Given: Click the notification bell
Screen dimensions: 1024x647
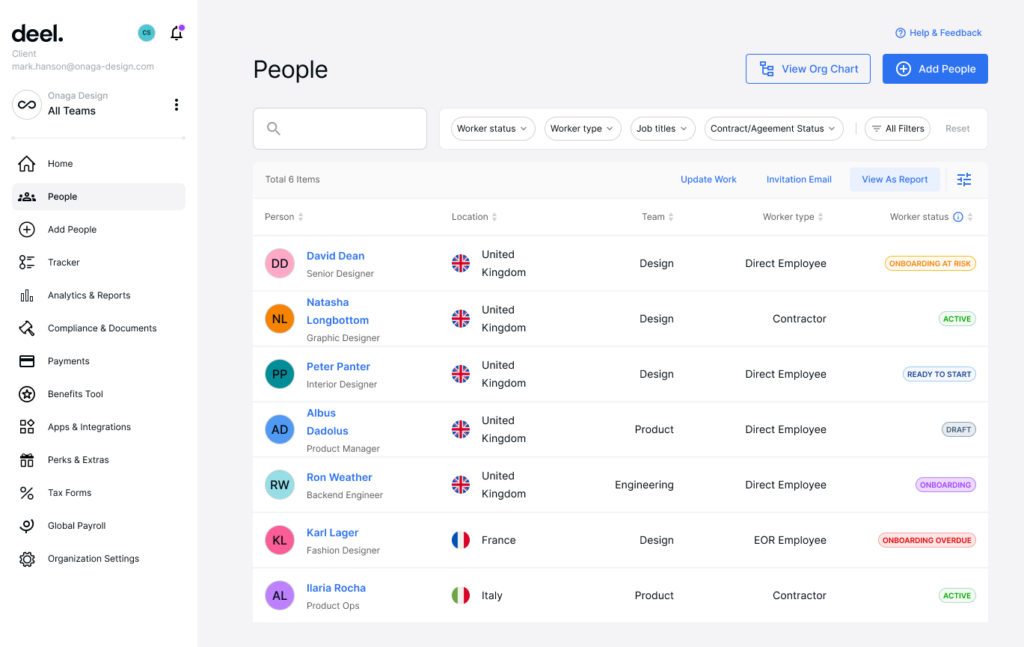Looking at the screenshot, I should coord(177,33).
